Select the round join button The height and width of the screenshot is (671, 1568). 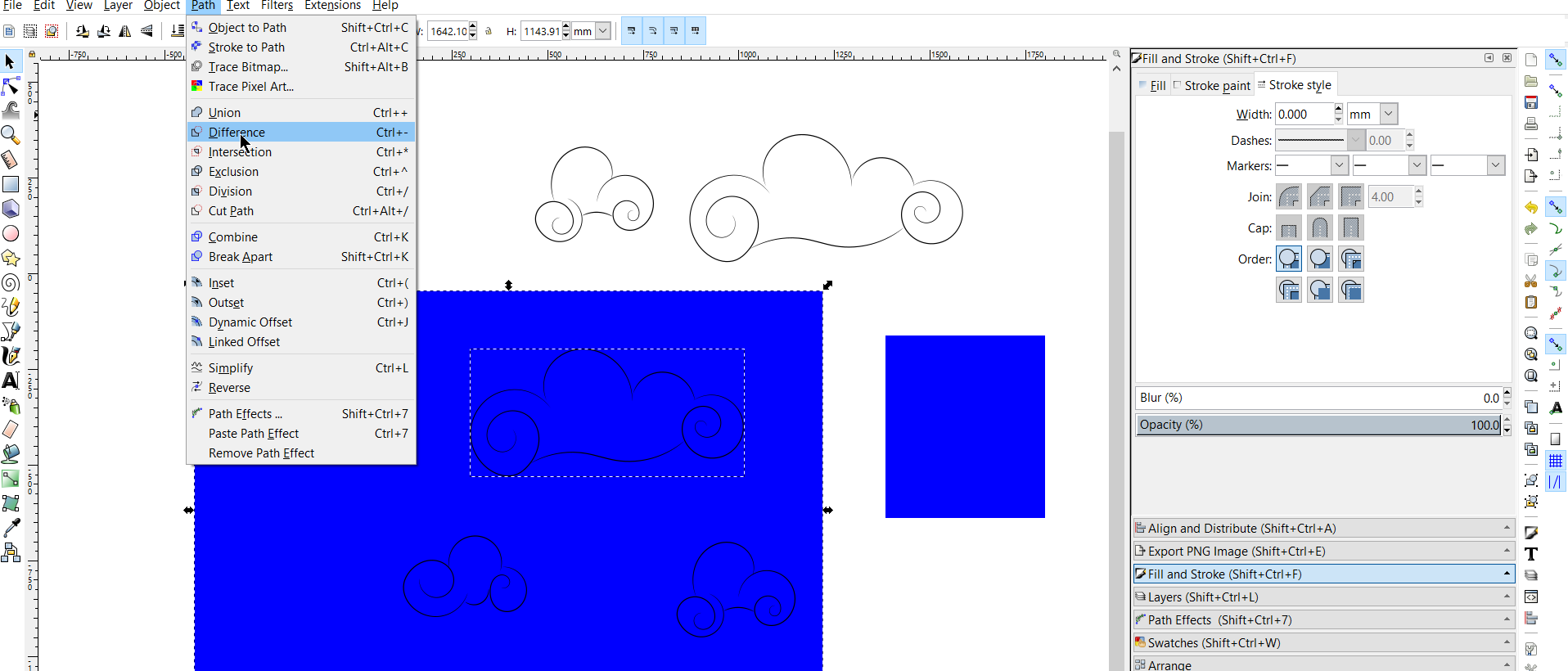[1289, 196]
